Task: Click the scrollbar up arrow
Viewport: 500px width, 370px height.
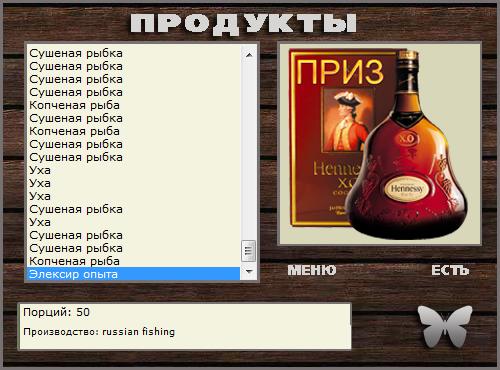Action: [248, 55]
